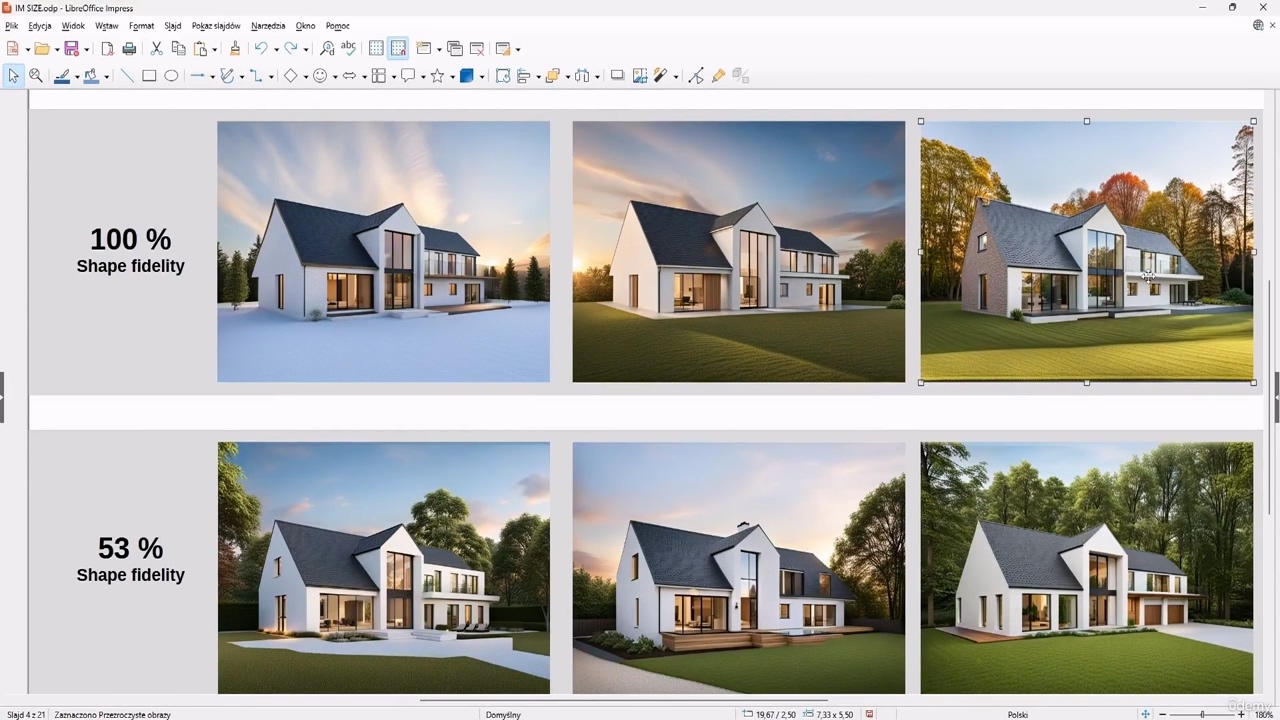Toggle the Display Grid button
1280x720 pixels.
tap(376, 48)
